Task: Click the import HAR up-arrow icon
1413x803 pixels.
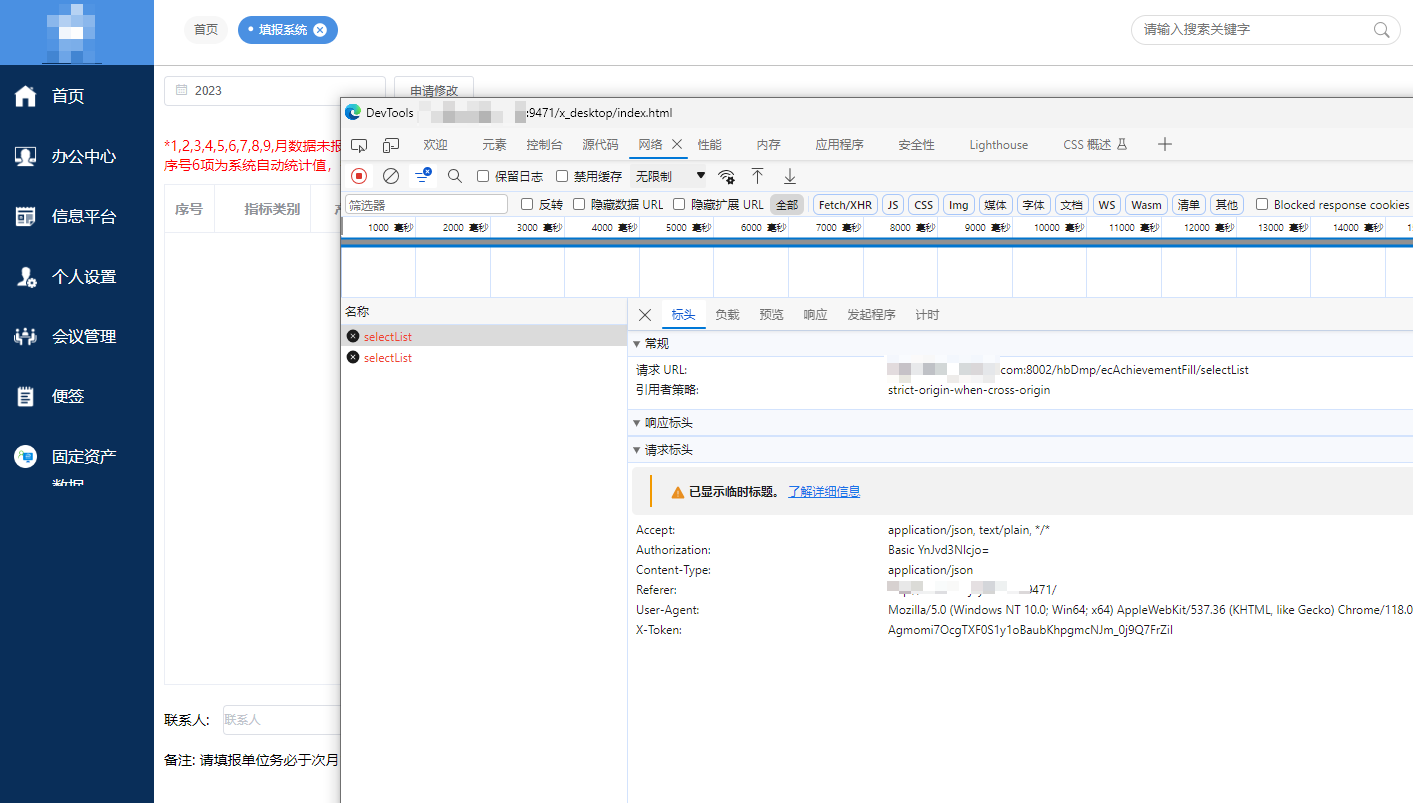Action: tap(758, 176)
